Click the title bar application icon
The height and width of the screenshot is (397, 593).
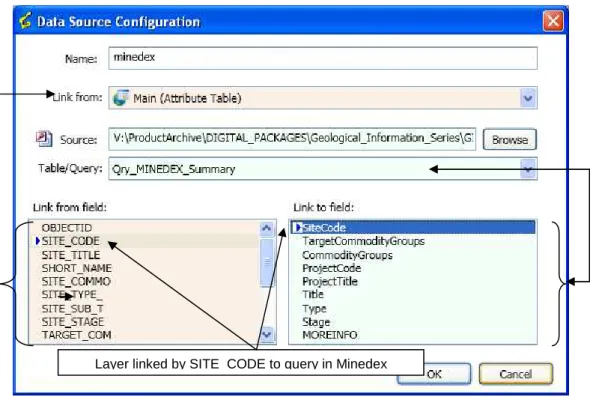[26, 20]
